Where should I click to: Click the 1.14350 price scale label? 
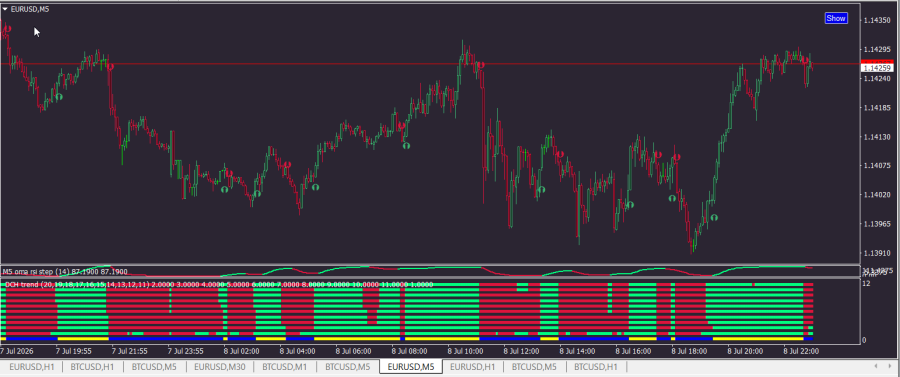click(876, 21)
